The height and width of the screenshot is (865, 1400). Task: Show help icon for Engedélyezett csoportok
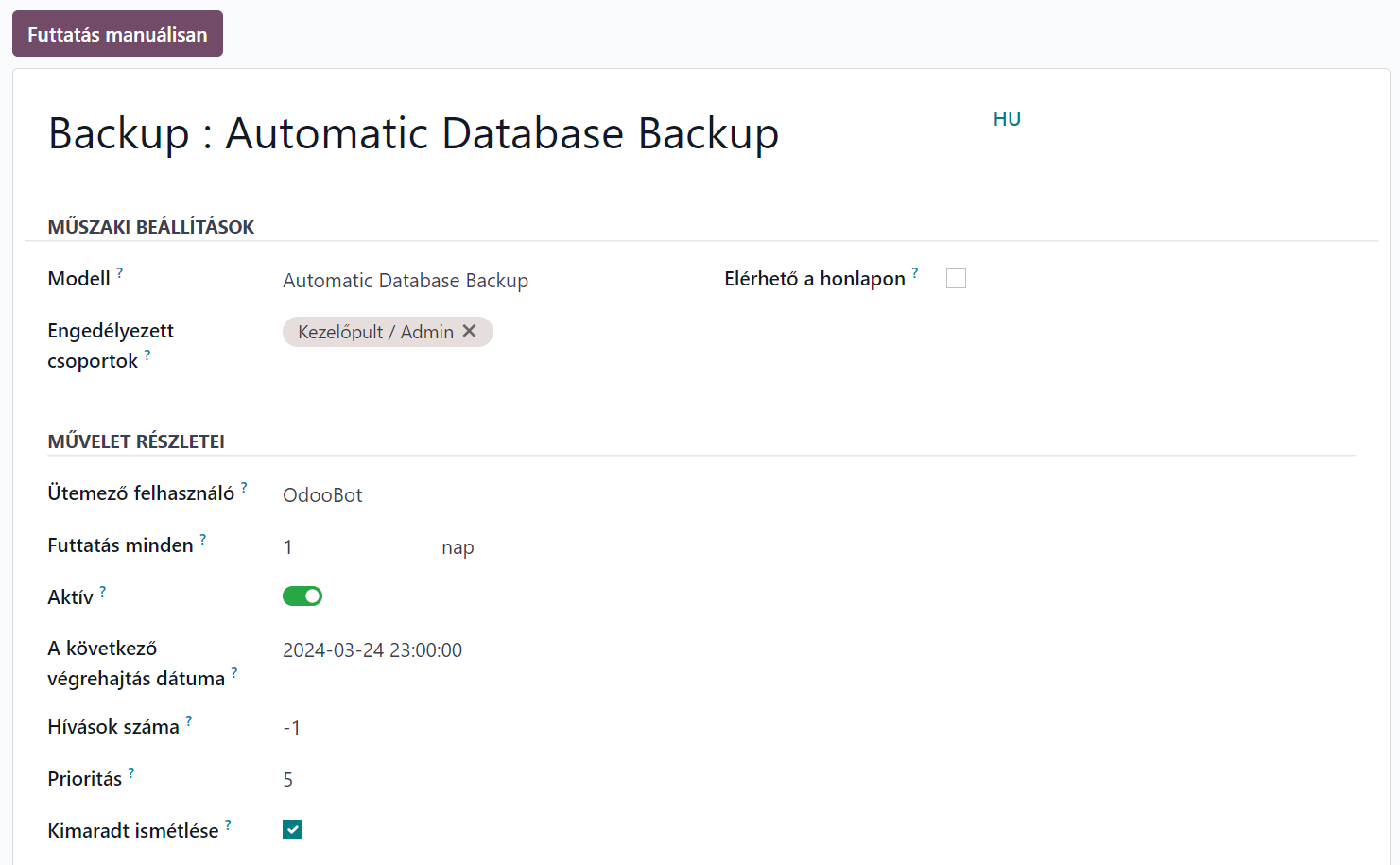click(147, 355)
